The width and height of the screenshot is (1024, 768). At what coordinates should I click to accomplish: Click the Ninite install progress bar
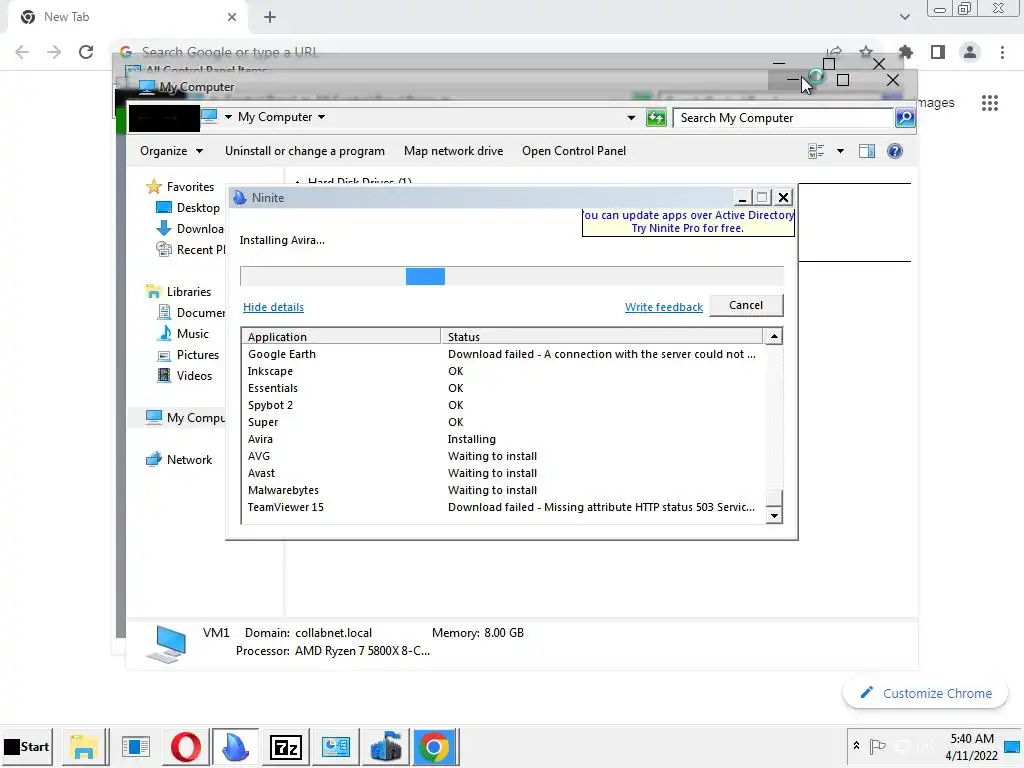[x=511, y=276]
